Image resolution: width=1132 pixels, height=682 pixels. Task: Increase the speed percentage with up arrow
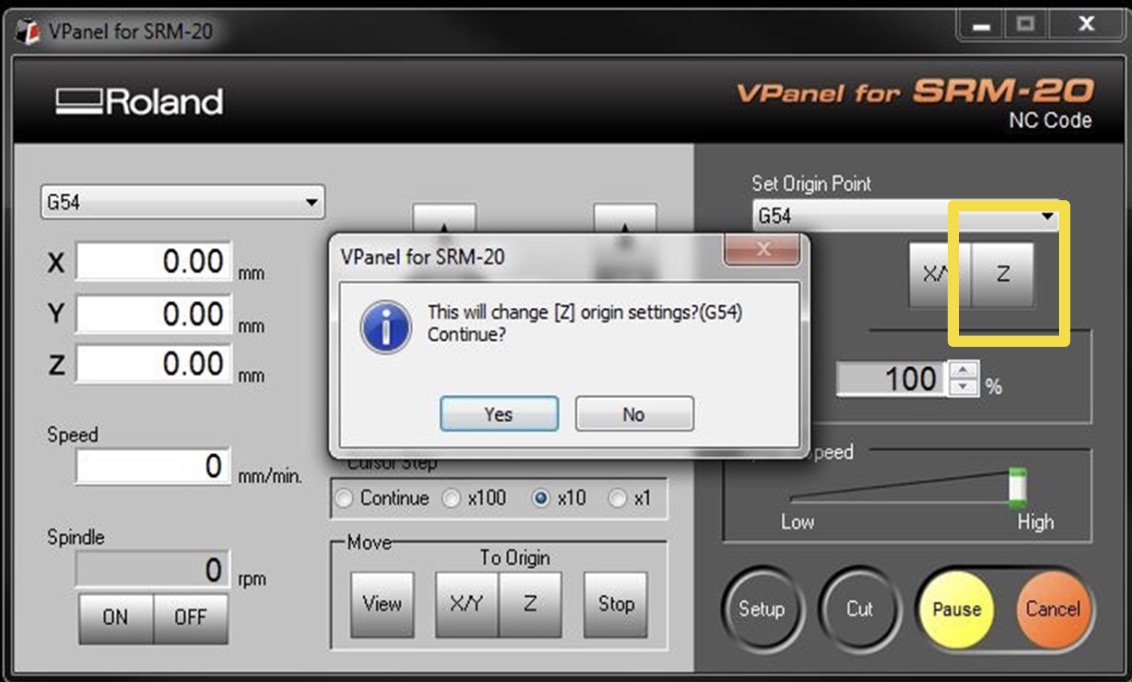[963, 370]
